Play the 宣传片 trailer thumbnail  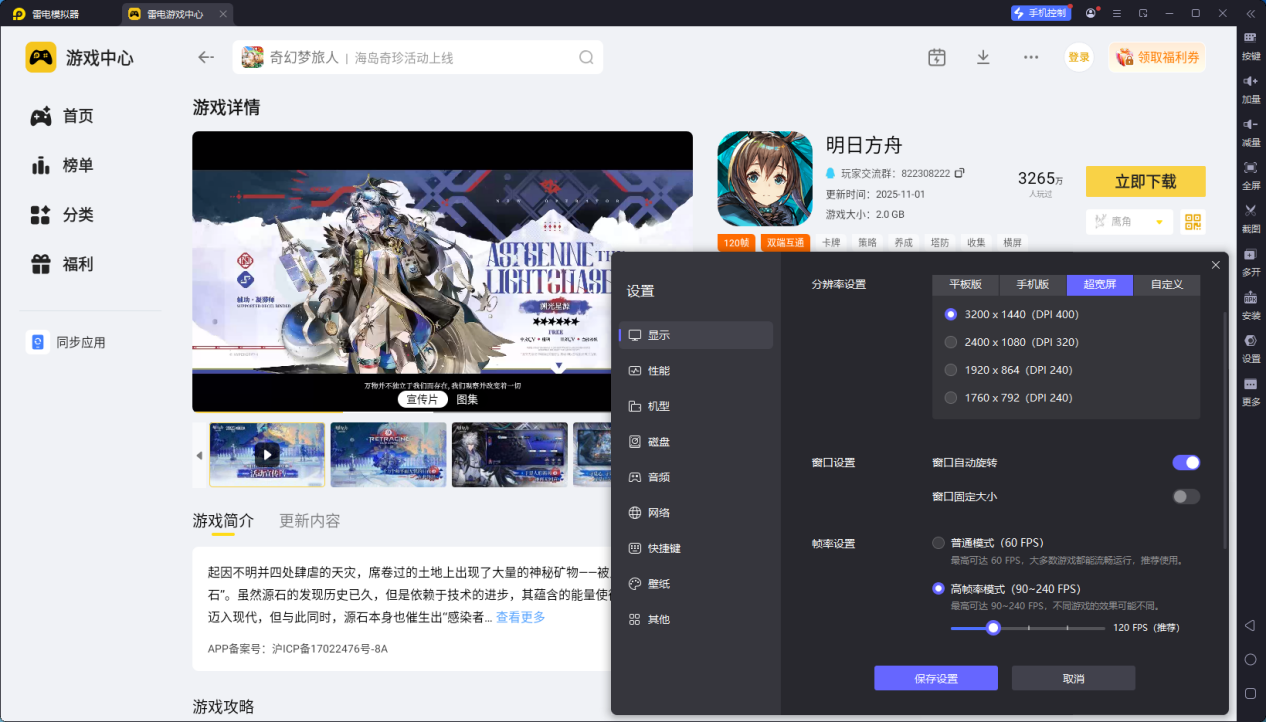[x=266, y=454]
